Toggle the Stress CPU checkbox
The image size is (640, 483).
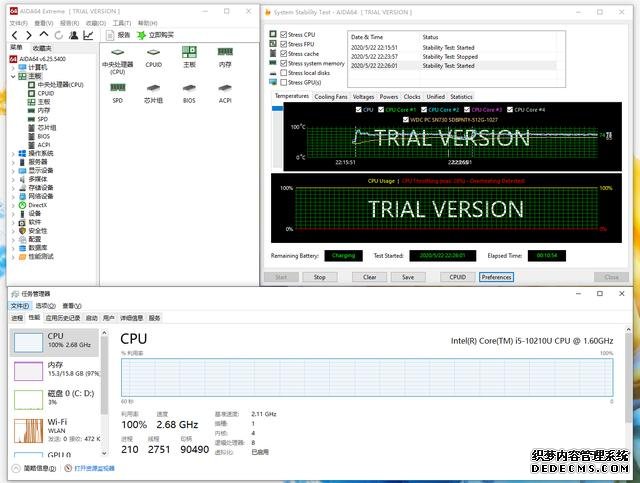pos(284,35)
